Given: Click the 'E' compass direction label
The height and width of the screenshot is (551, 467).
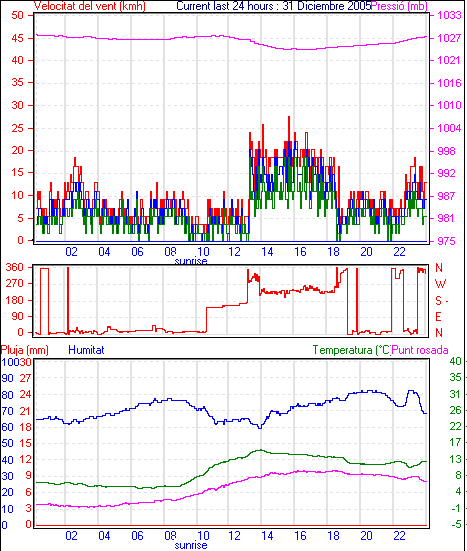Looking at the screenshot, I should coord(438,317).
